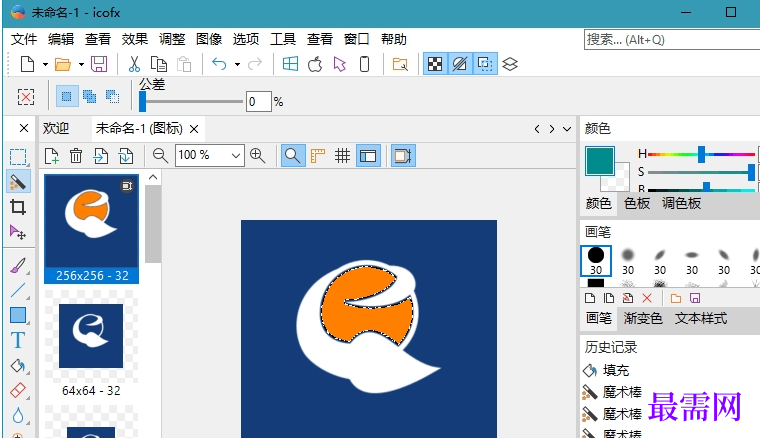Select the blur drop tool
Image resolution: width=760 pixels, height=438 pixels.
(18, 415)
